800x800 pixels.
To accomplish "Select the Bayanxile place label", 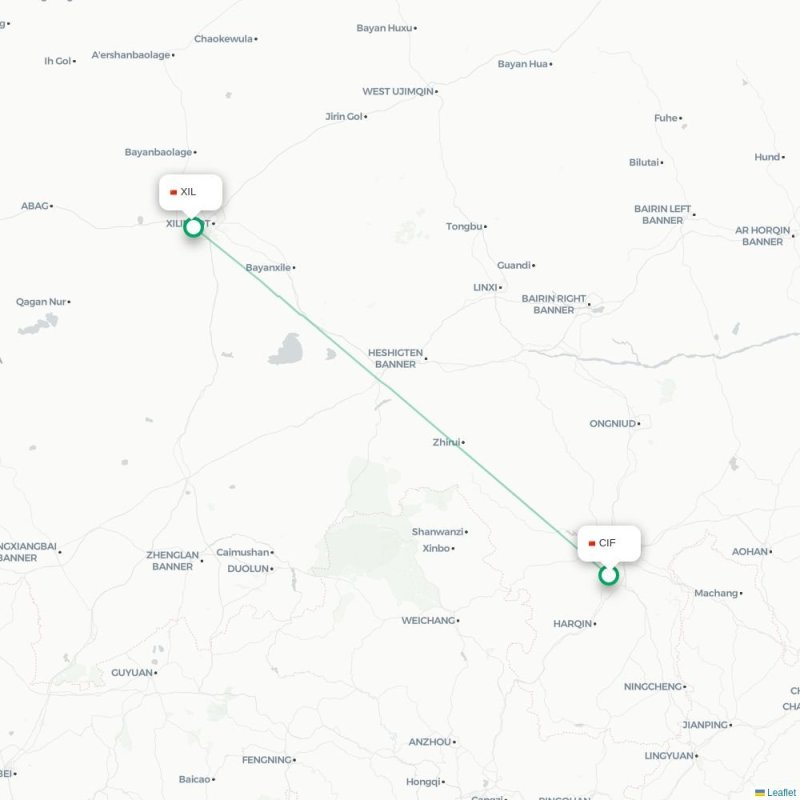I will pyautogui.click(x=268, y=267).
